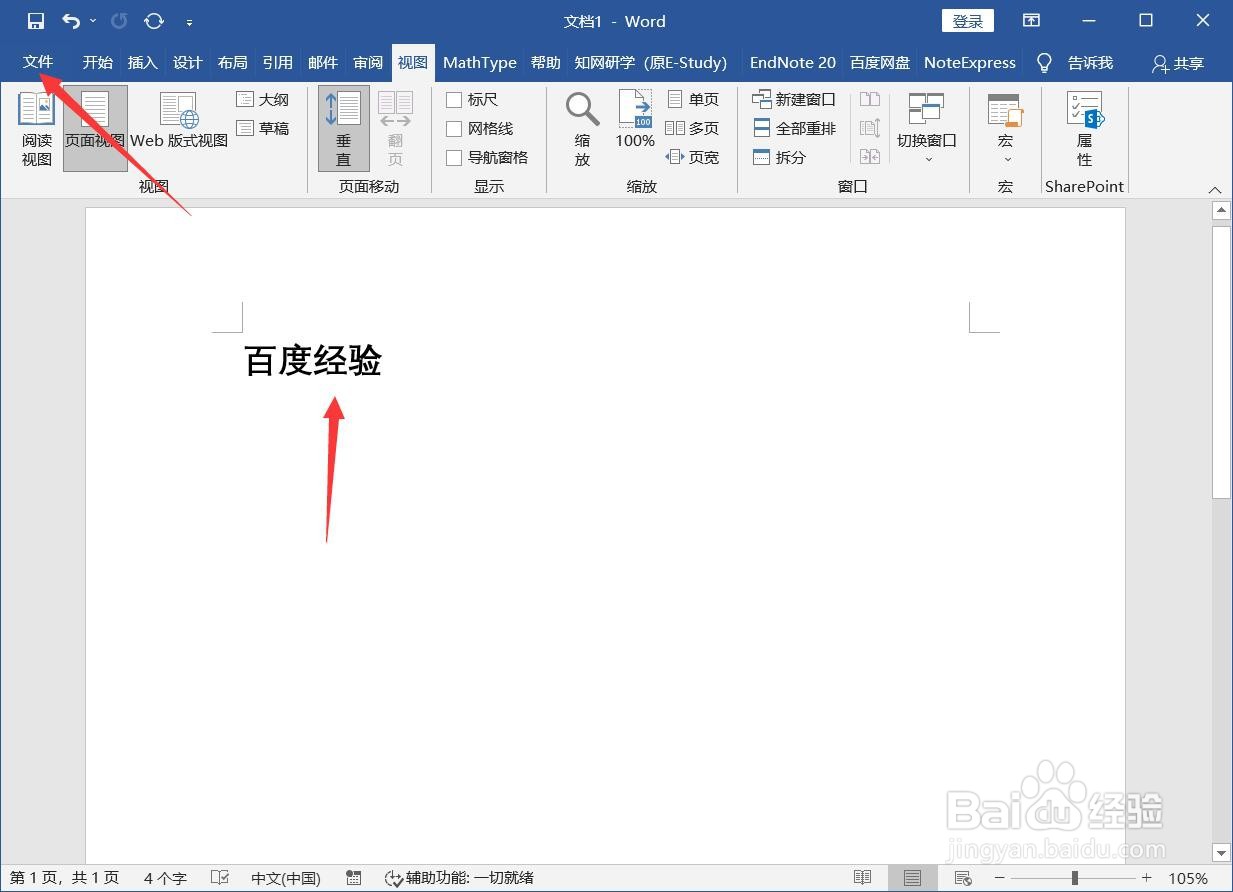Open the MathType tab
Viewport: 1233px width, 892px height.
tap(480, 62)
